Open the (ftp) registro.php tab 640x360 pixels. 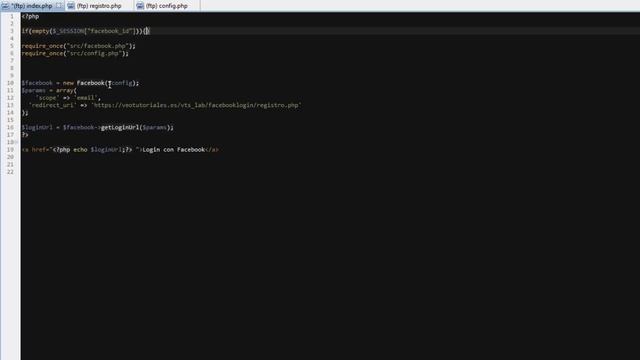[x=99, y=6]
